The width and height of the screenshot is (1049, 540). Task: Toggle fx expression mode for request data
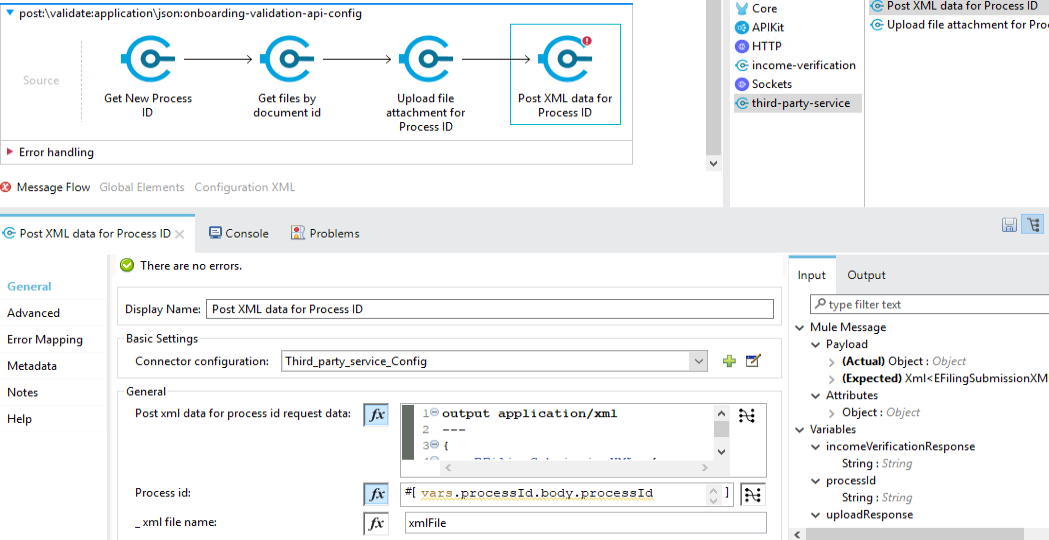[376, 415]
